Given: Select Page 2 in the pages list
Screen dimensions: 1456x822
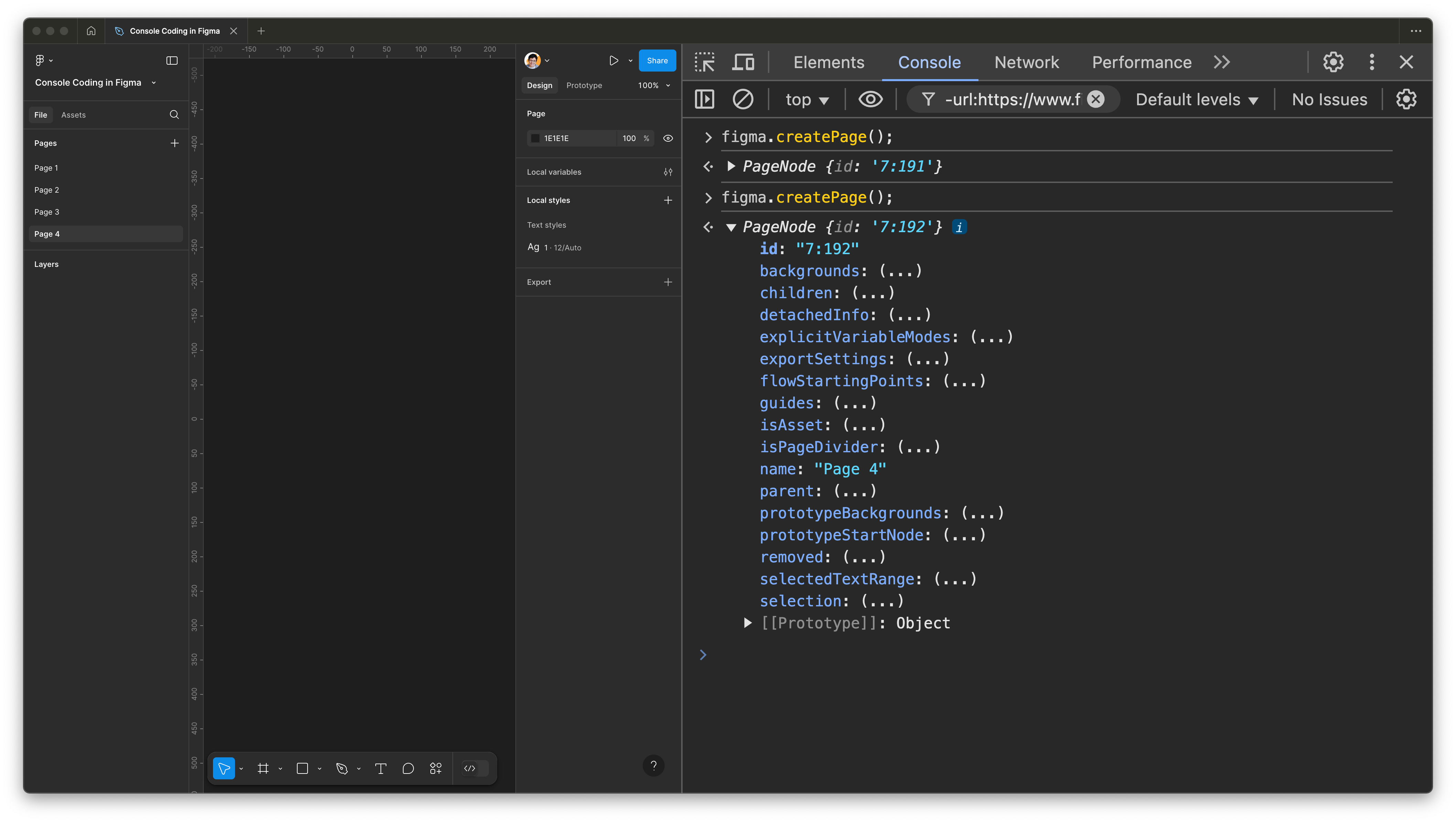Looking at the screenshot, I should tap(47, 190).
